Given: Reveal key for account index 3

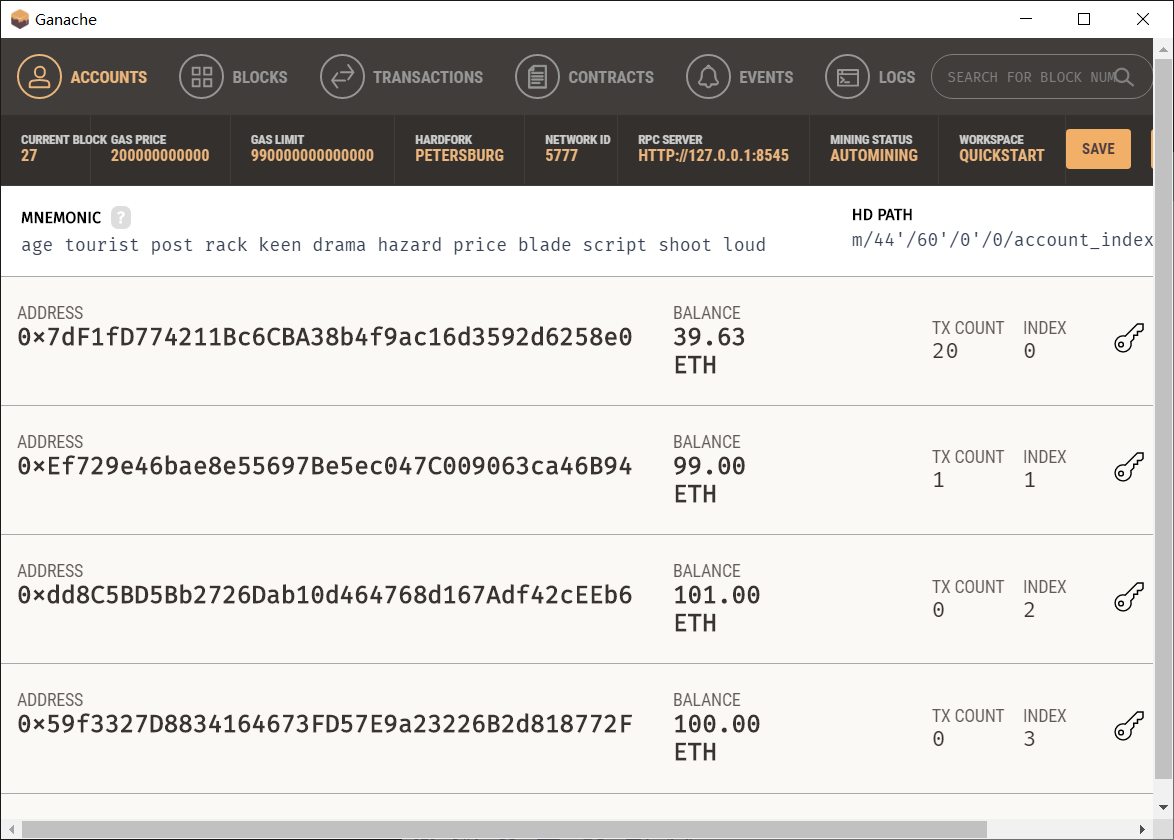Looking at the screenshot, I should point(1128,727).
